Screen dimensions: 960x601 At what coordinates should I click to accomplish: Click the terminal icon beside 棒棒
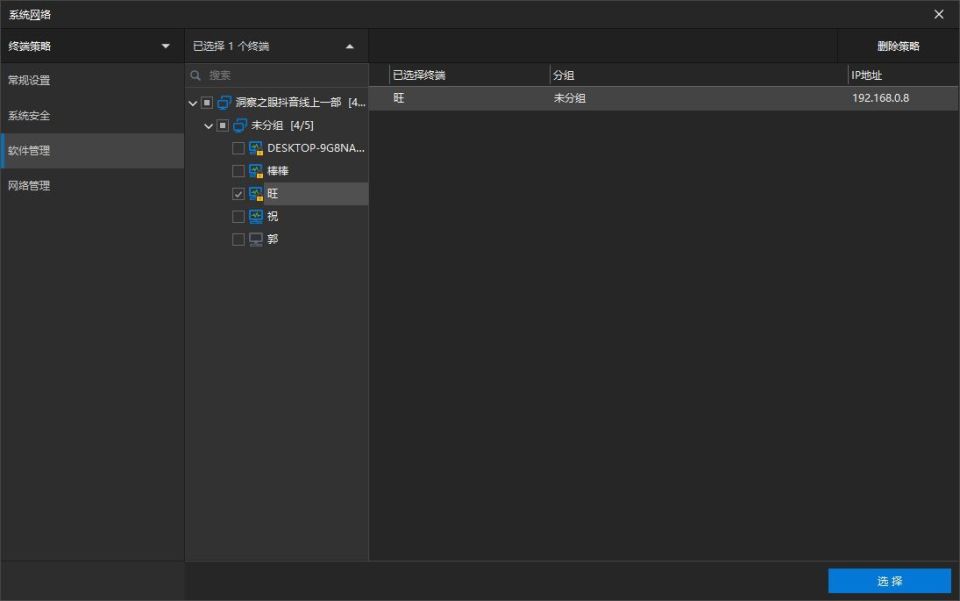pos(256,171)
